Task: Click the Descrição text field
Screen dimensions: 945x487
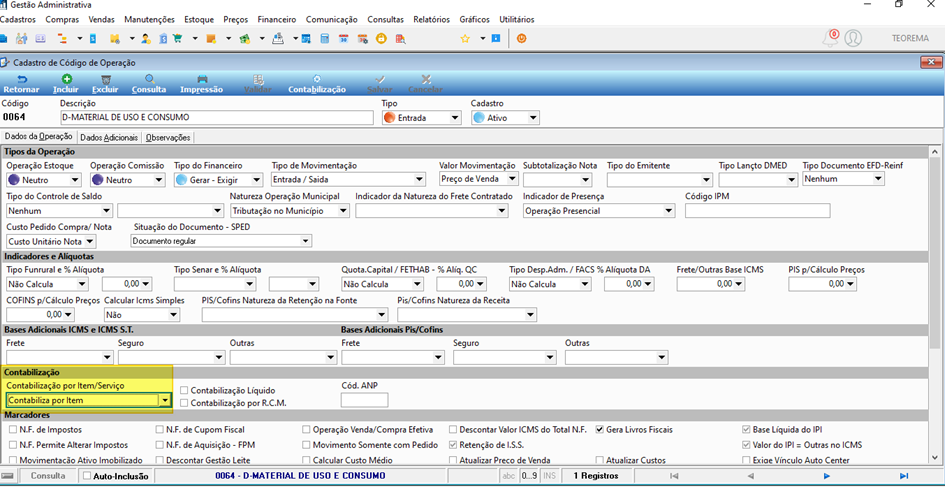Action: coord(217,118)
